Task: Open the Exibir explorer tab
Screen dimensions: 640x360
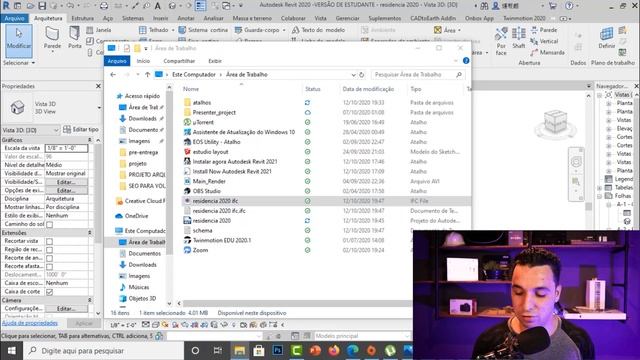Action: pyautogui.click(x=215, y=61)
